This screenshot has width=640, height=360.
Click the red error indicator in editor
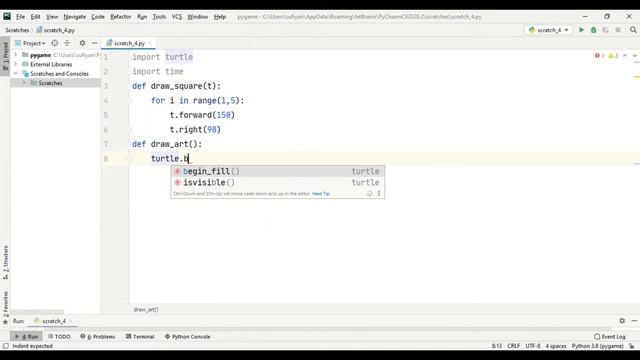pyautogui.click(x=599, y=56)
